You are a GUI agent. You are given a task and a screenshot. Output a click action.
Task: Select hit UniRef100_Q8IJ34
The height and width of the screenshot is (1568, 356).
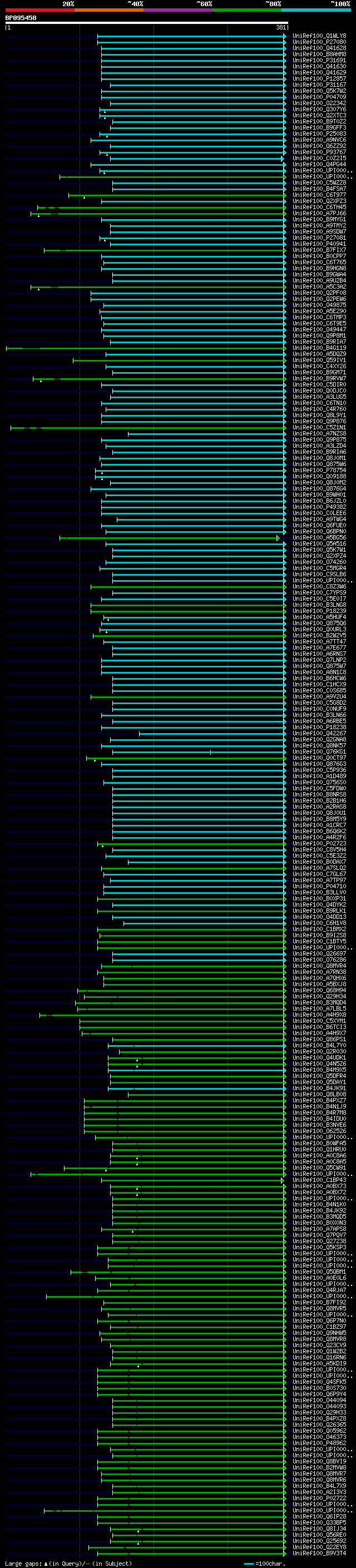tap(319, 1529)
